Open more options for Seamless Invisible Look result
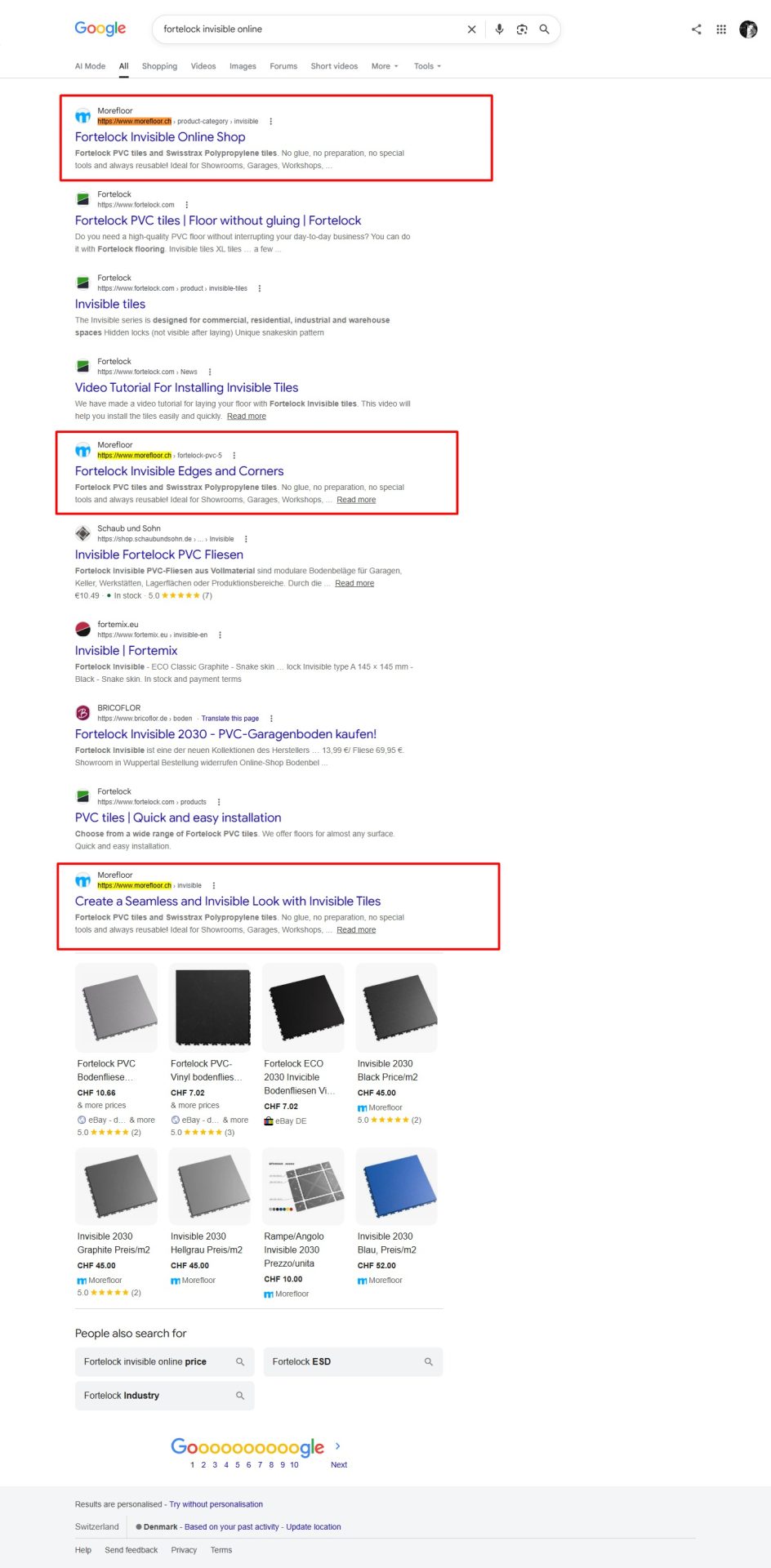 (214, 886)
